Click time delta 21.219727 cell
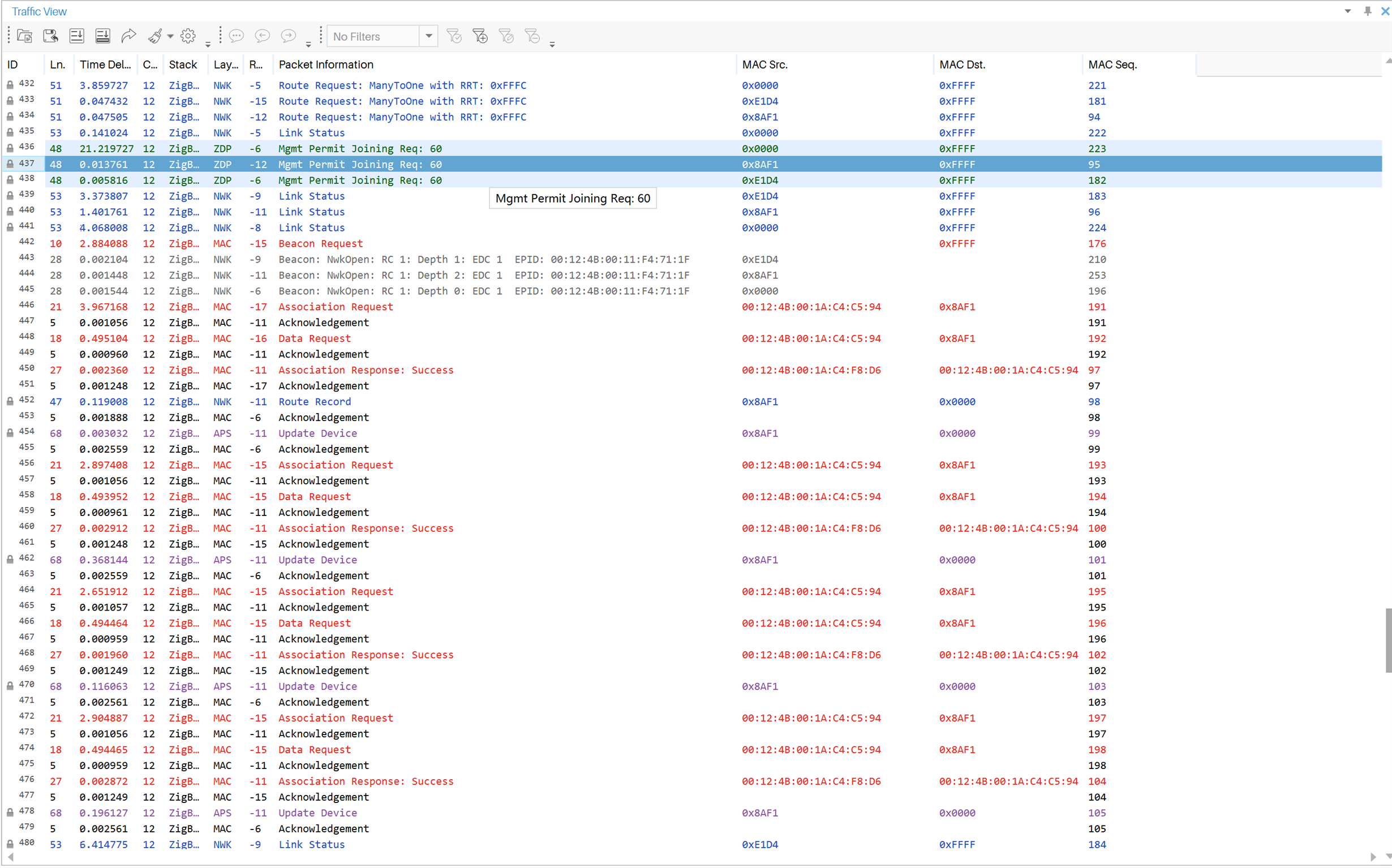1392x868 pixels. tap(107, 149)
